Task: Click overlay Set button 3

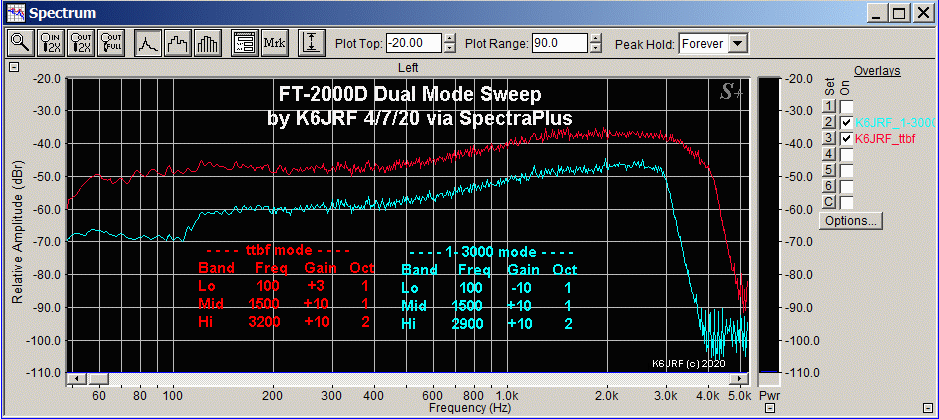Action: [x=829, y=139]
